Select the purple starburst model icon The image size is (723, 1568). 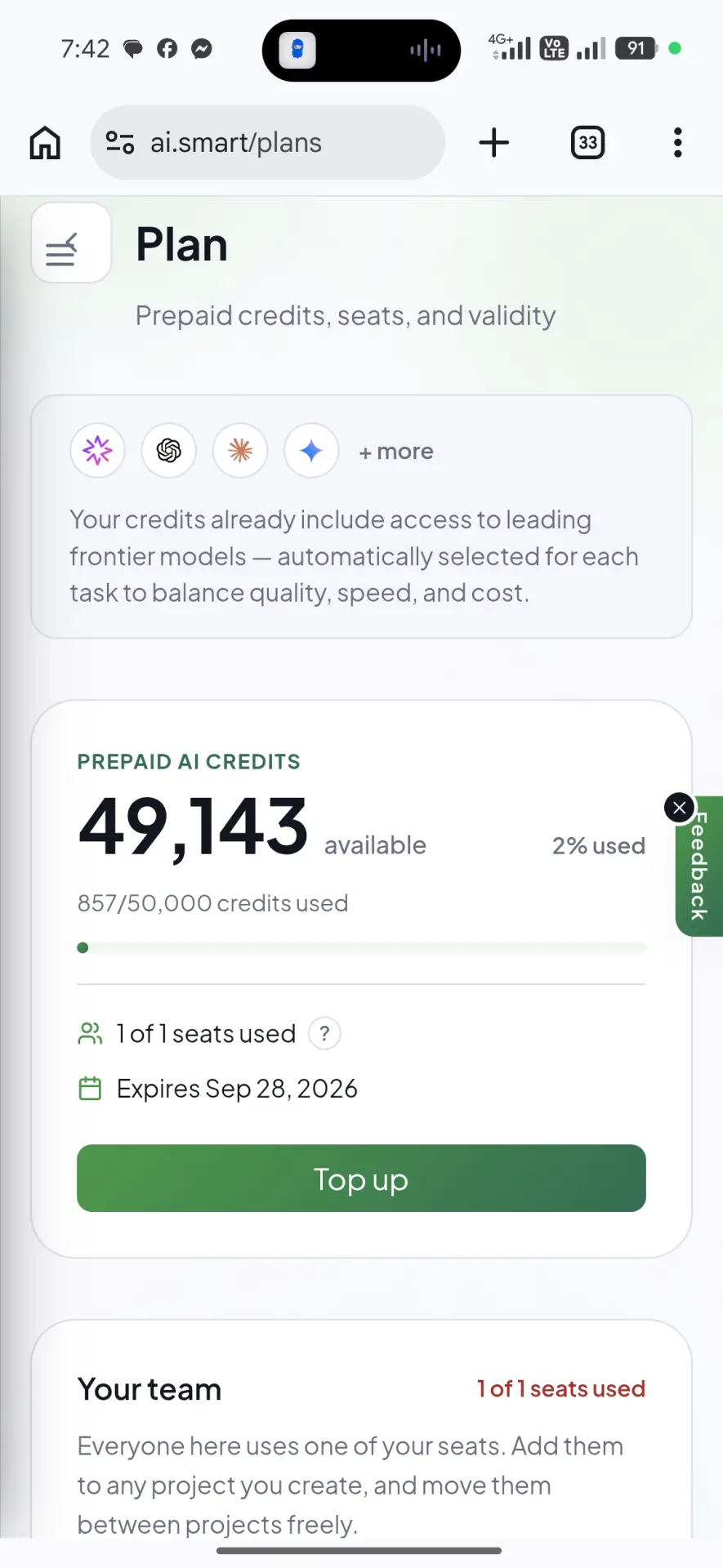pyautogui.click(x=97, y=450)
